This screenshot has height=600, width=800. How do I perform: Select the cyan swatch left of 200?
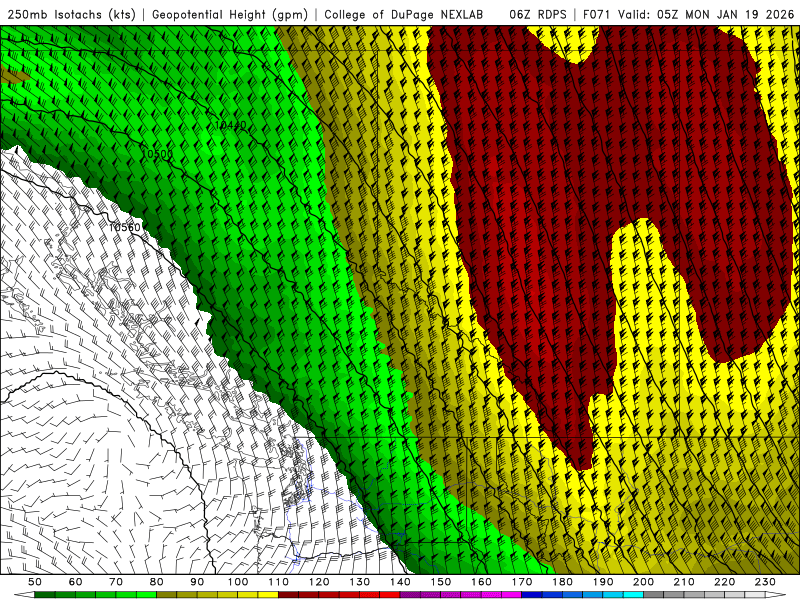click(633, 595)
